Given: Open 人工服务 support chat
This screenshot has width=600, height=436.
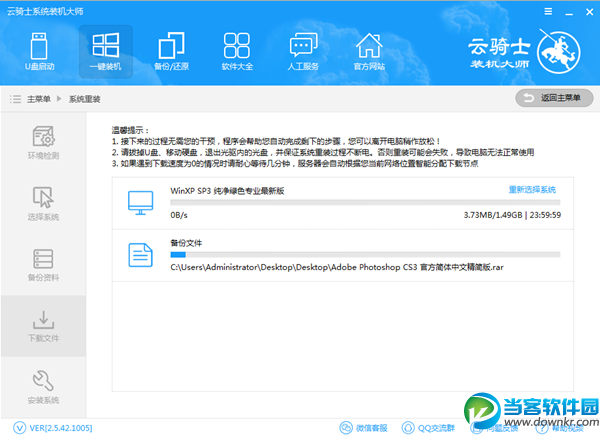Looking at the screenshot, I should coord(303,52).
